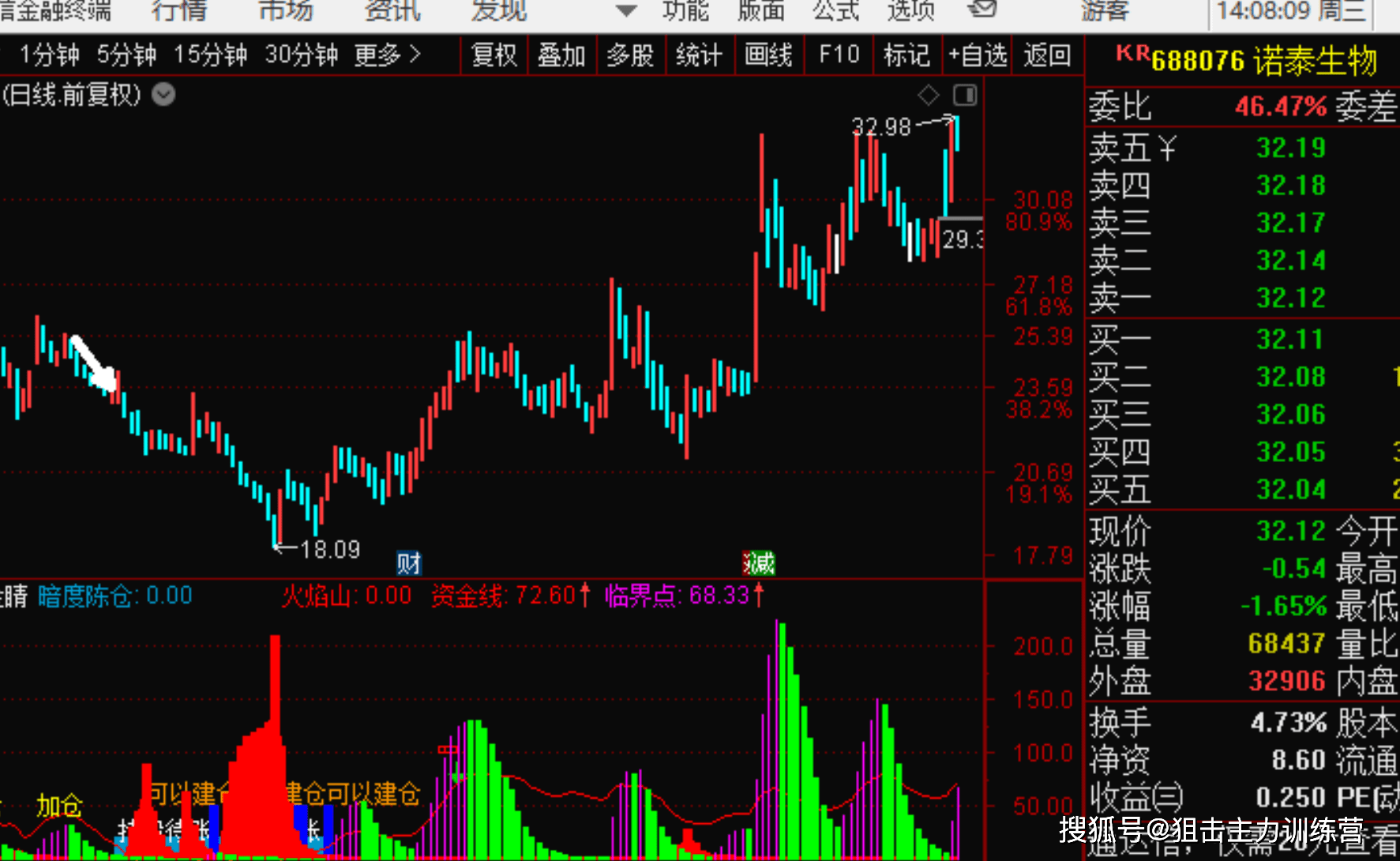Click the 叠加 overlay button
Screen dimensions: 1400x861
click(561, 55)
